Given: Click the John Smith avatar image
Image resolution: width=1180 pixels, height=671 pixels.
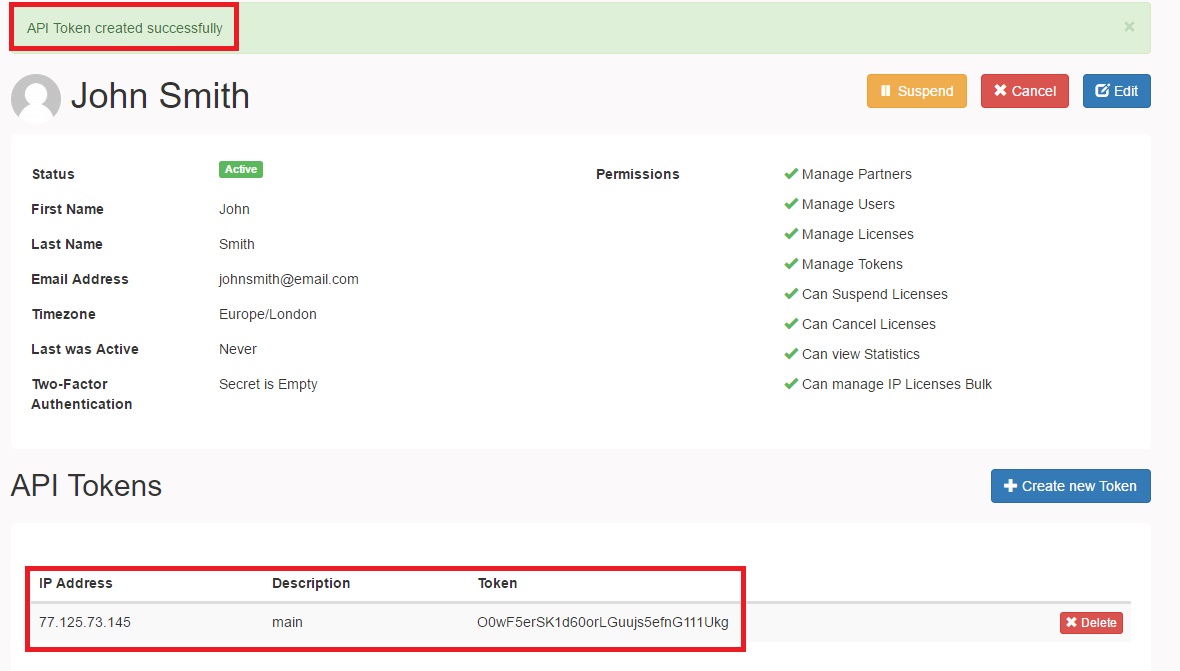Looking at the screenshot, I should coord(36,98).
